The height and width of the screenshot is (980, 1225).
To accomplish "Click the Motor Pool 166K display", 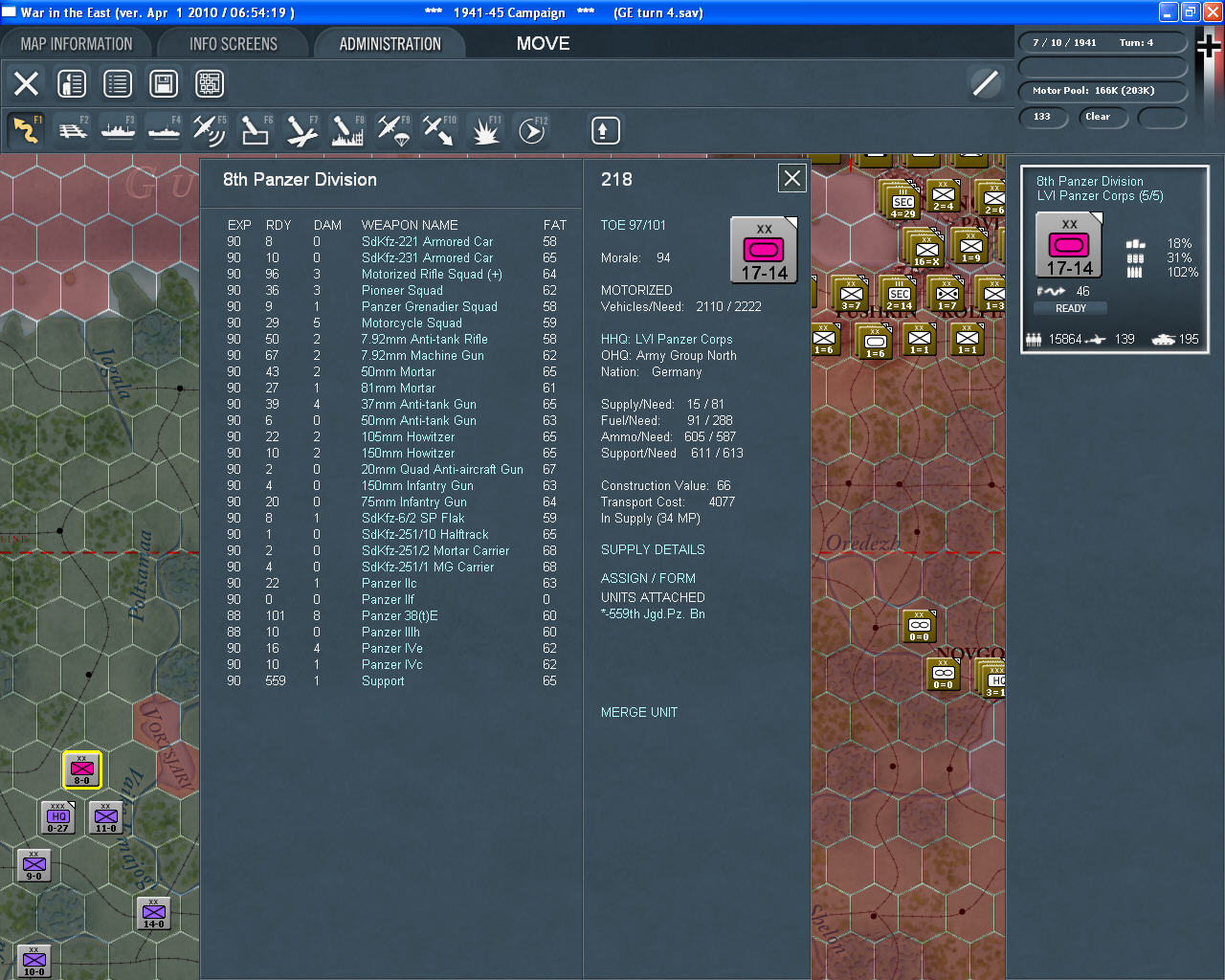I will 1102,91.
